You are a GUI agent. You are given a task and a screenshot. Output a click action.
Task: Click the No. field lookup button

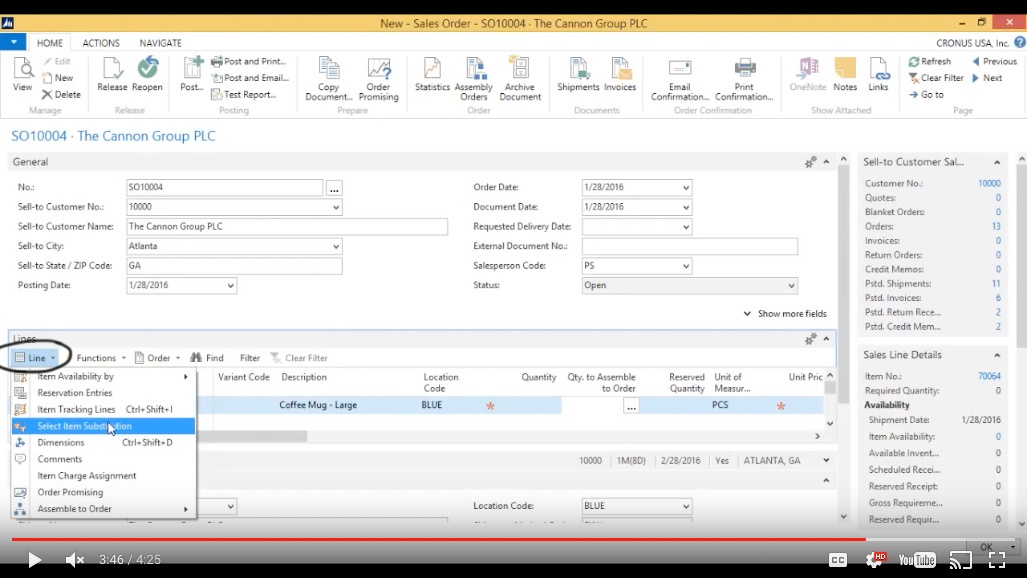pos(334,189)
